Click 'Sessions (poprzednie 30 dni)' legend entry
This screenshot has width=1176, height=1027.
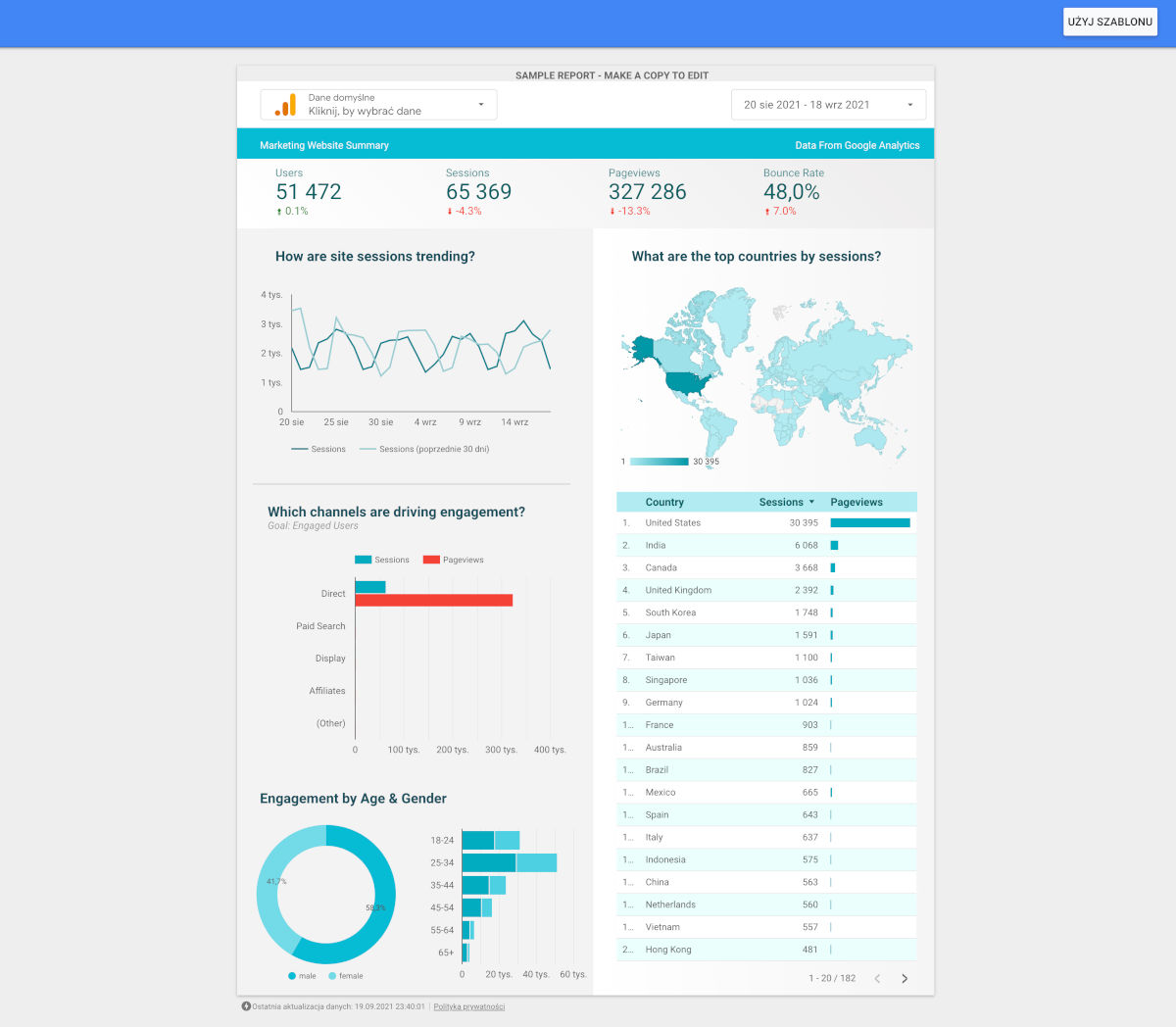pos(424,449)
